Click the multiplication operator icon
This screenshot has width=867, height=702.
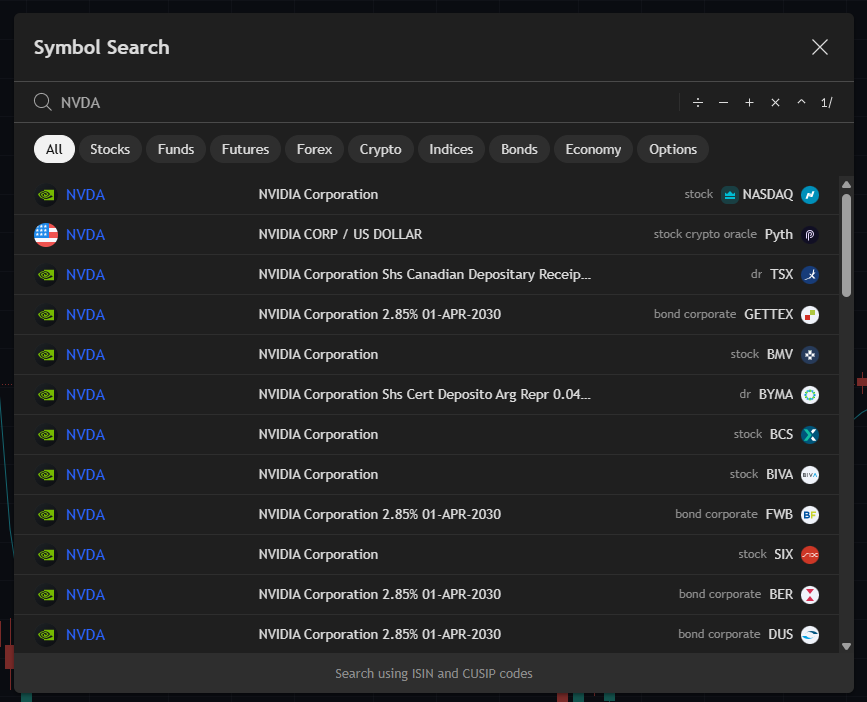point(775,103)
